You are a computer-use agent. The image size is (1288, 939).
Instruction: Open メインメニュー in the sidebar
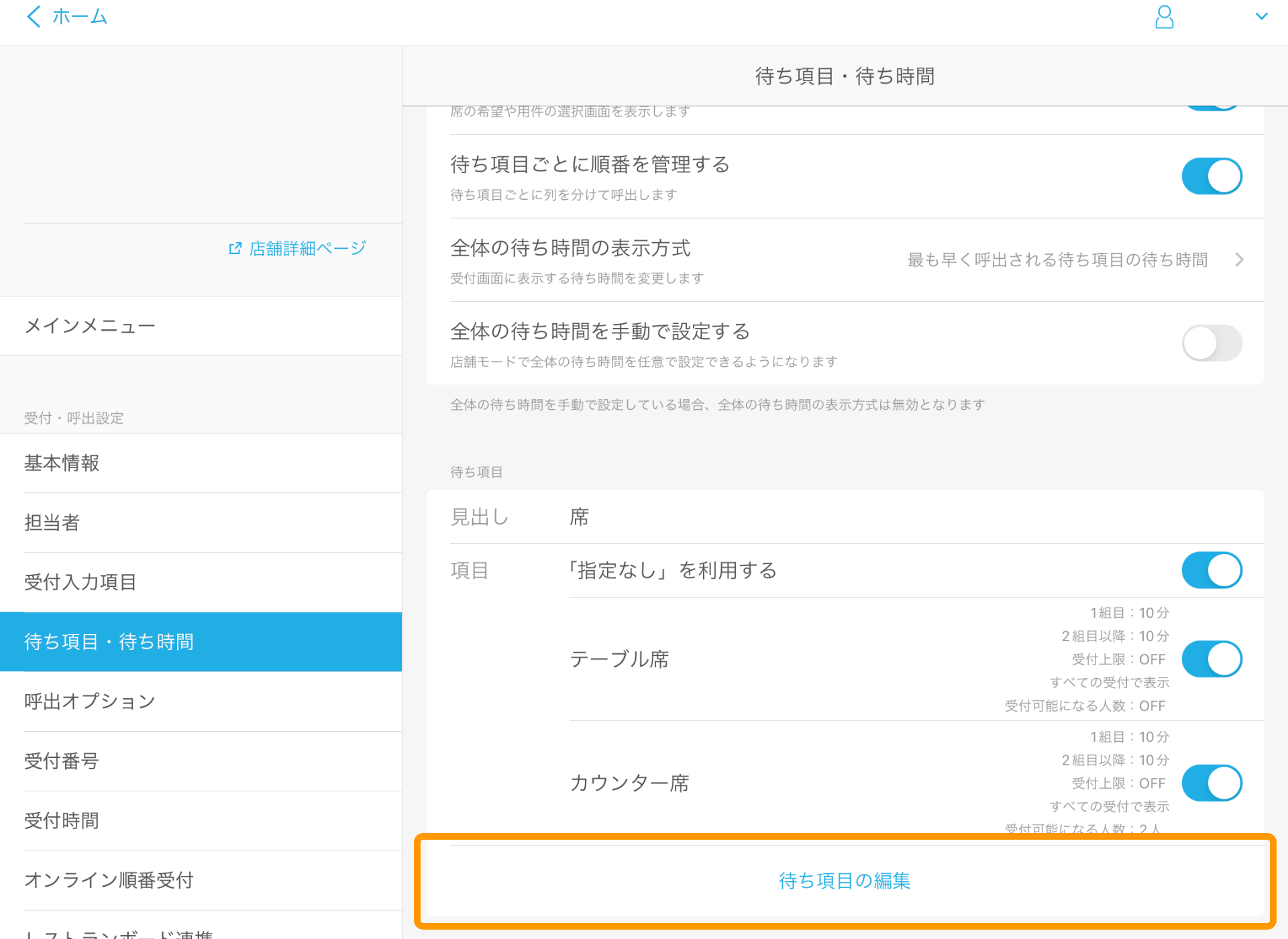pyautogui.click(x=201, y=326)
